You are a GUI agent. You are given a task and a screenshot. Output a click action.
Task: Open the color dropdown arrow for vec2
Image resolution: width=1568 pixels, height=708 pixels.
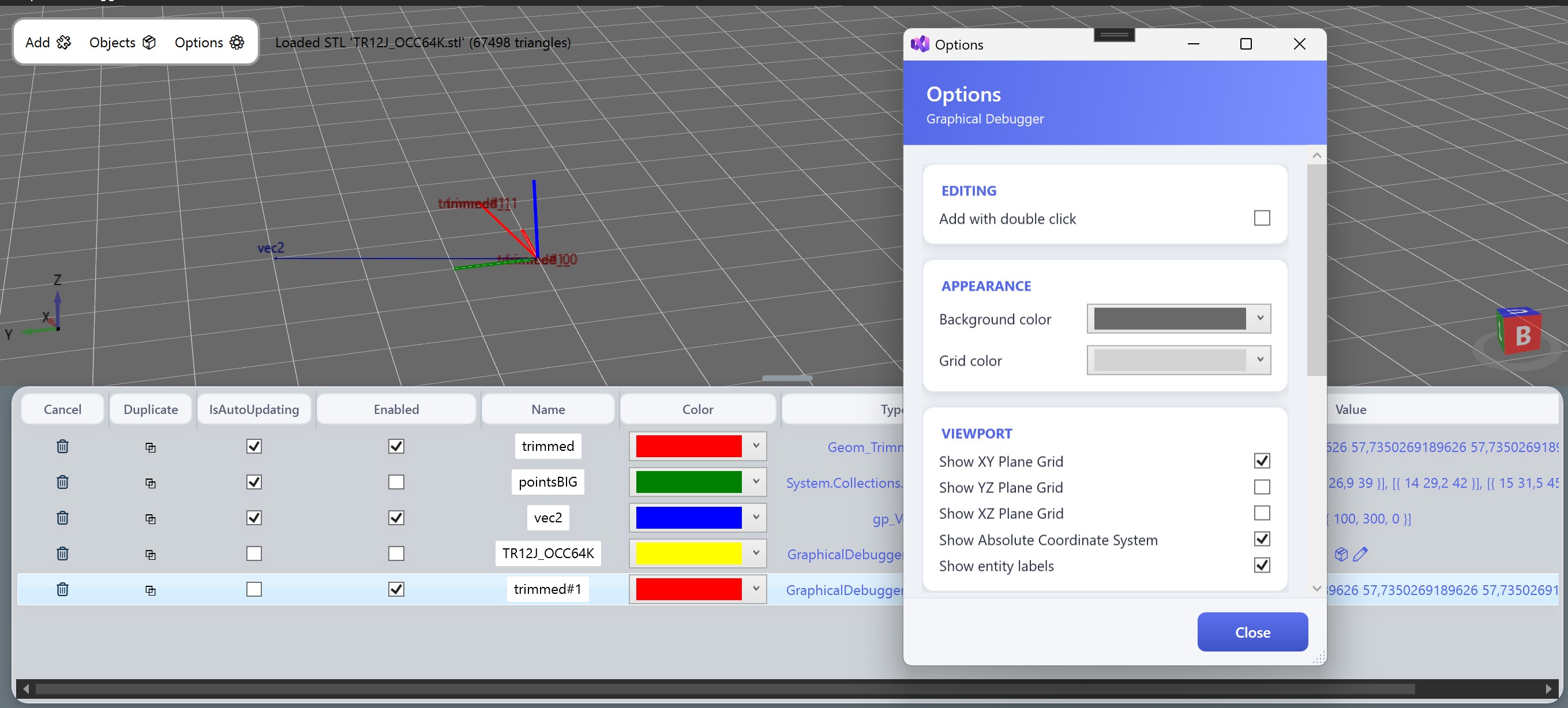pos(756,518)
